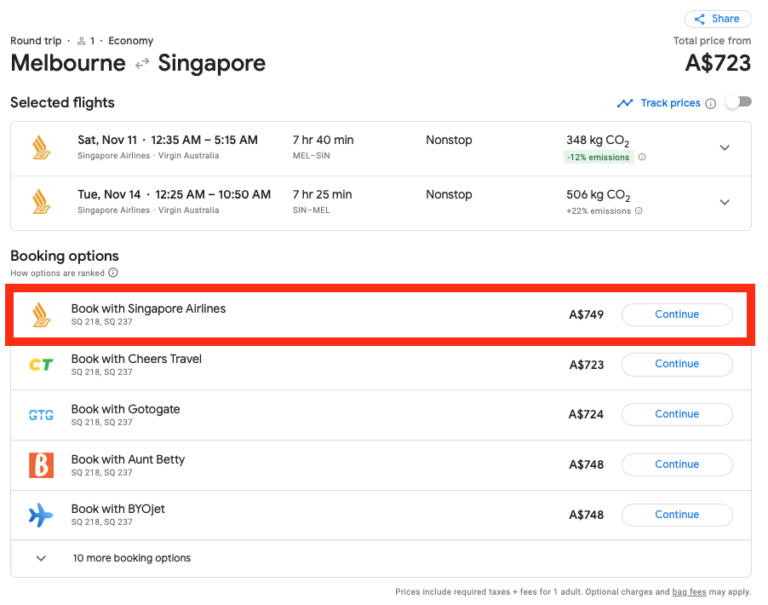768x605 pixels.
Task: Click the Book with Aunt Betty title
Action: tap(128, 460)
